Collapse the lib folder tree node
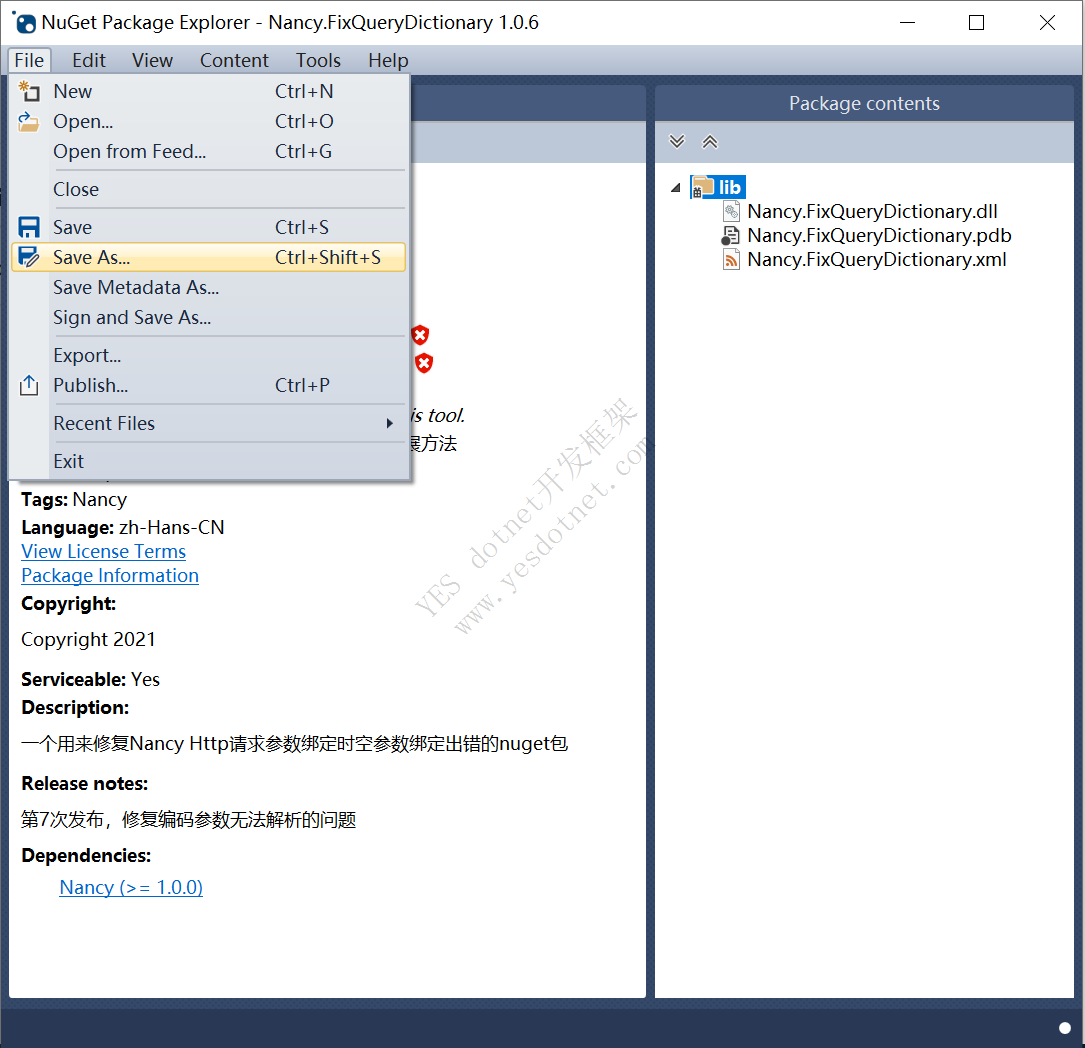 coord(676,187)
